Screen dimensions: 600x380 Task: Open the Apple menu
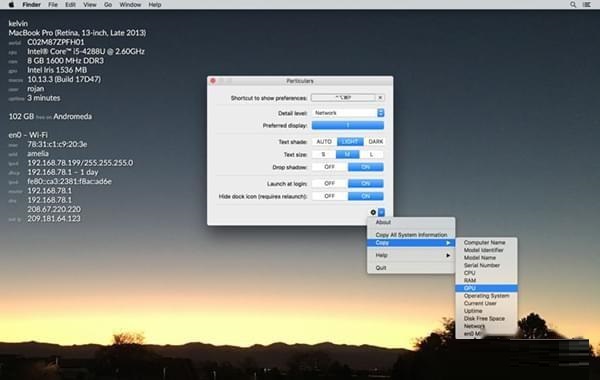11,5
